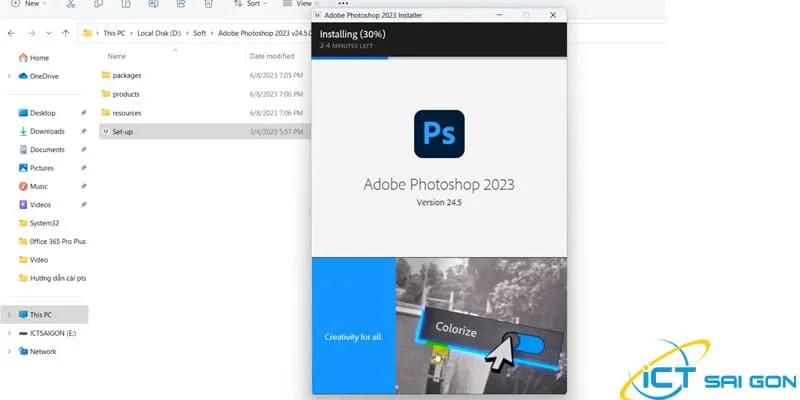
Task: Sort by the Name column header
Action: [x=117, y=56]
